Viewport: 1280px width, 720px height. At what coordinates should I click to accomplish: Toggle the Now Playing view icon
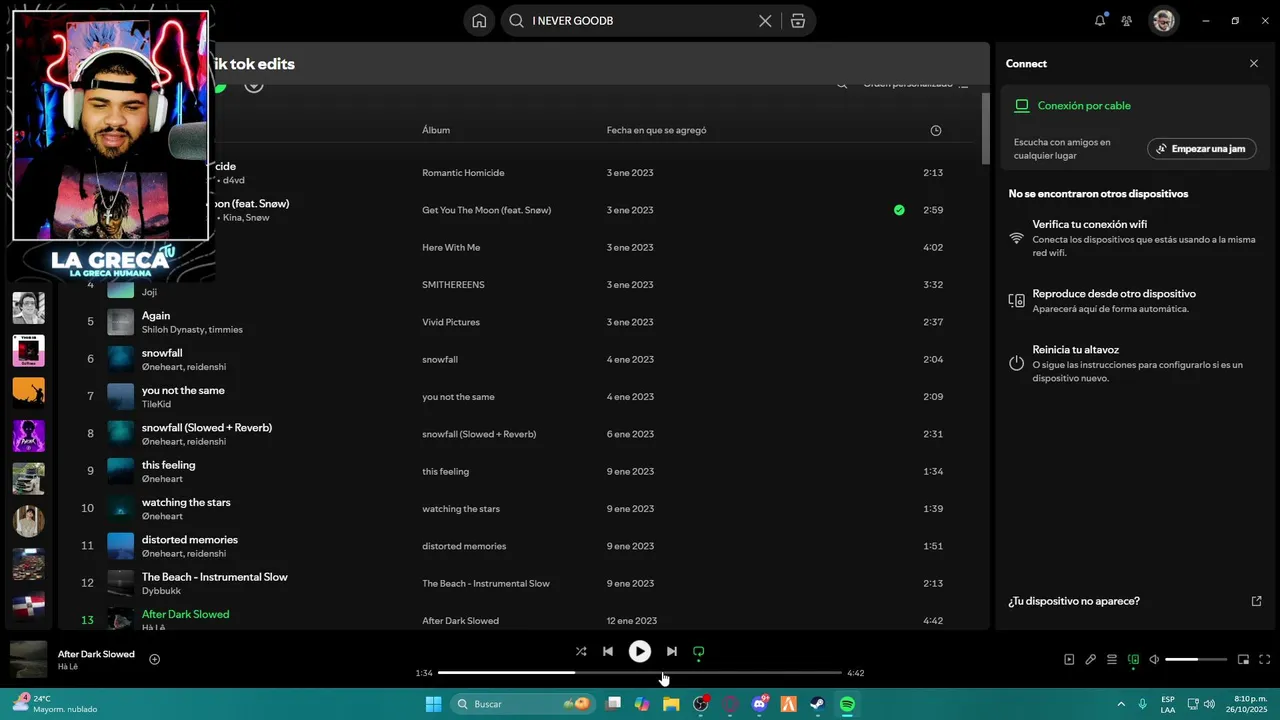point(1069,659)
